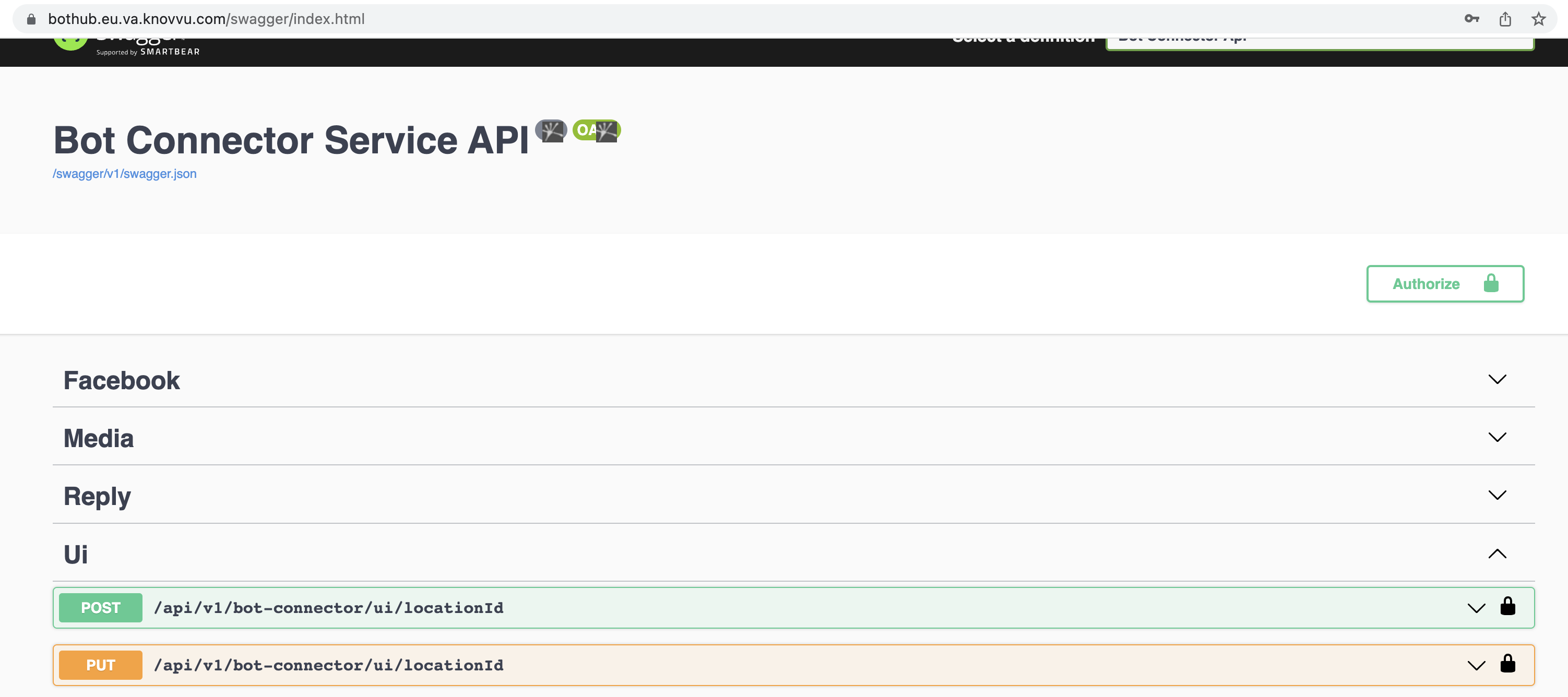Screen dimensions: 1568x697
Task: Expand the Facebook section chevron
Action: pyautogui.click(x=1497, y=379)
